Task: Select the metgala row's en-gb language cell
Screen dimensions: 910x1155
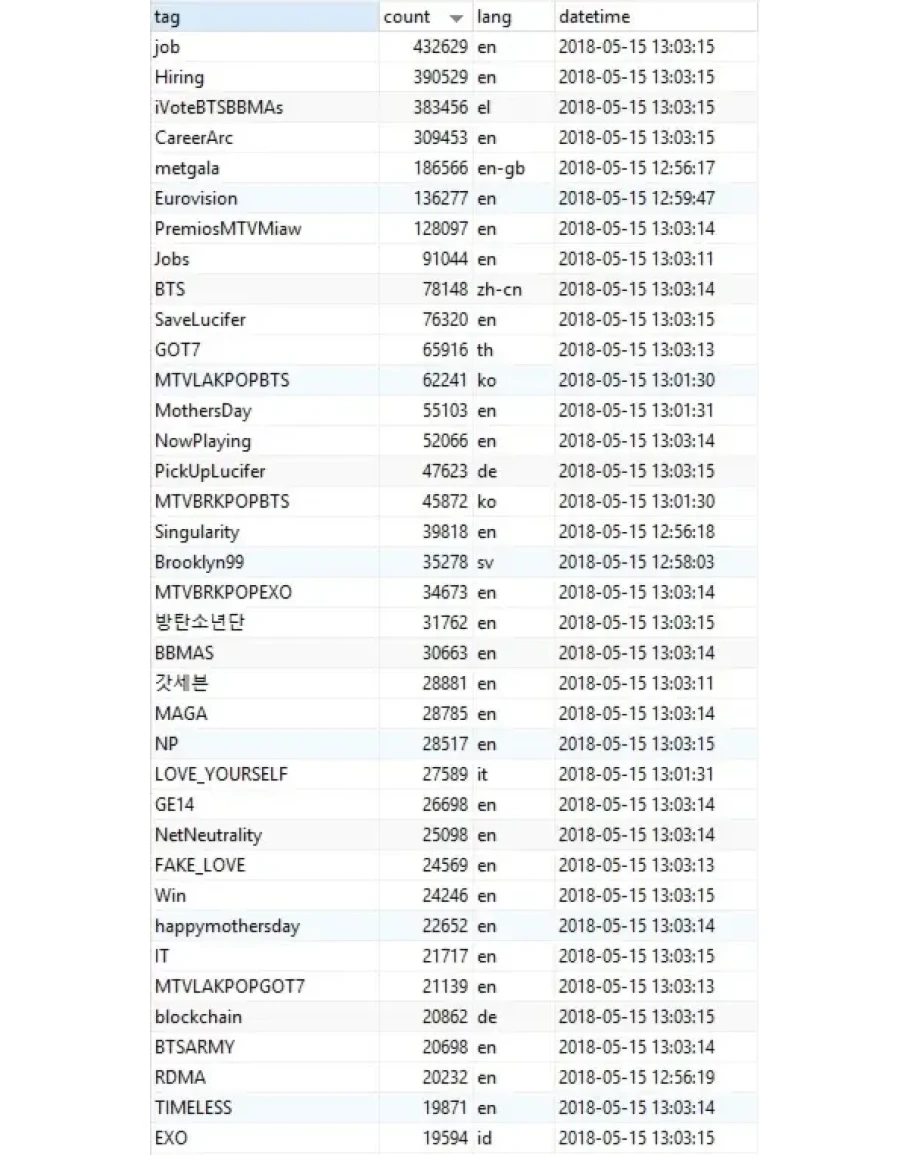Action: point(500,168)
